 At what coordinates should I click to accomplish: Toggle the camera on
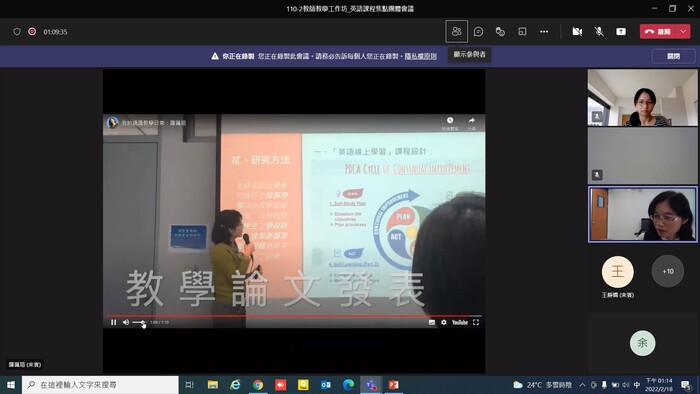click(x=577, y=32)
